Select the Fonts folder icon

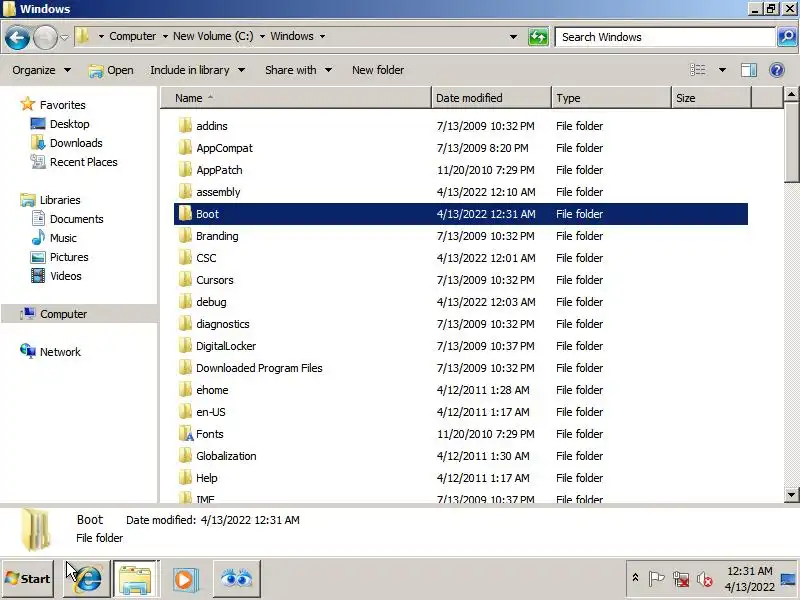[186, 434]
